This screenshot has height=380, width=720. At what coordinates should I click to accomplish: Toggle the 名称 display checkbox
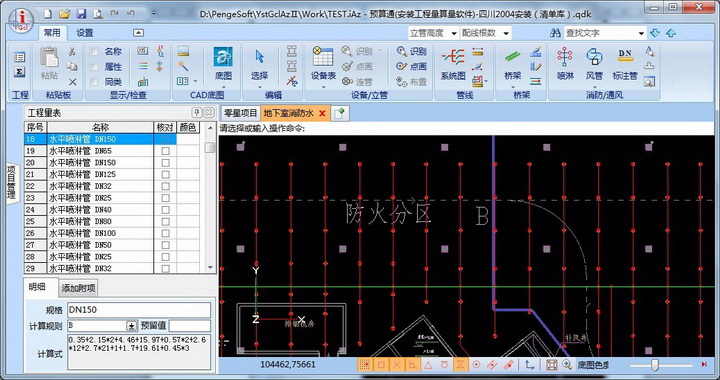click(x=94, y=51)
